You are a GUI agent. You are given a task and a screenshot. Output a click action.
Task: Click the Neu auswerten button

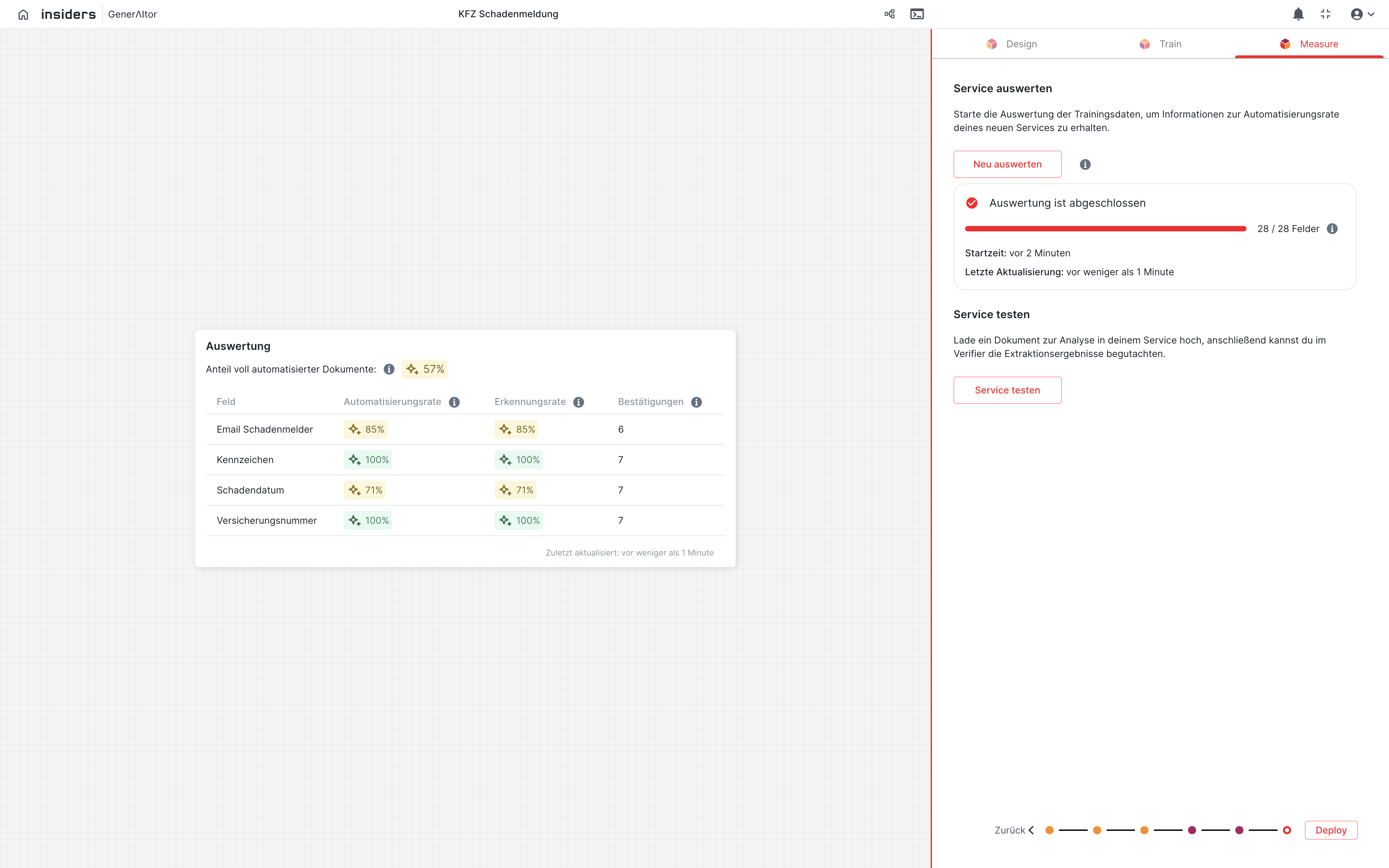[1007, 164]
